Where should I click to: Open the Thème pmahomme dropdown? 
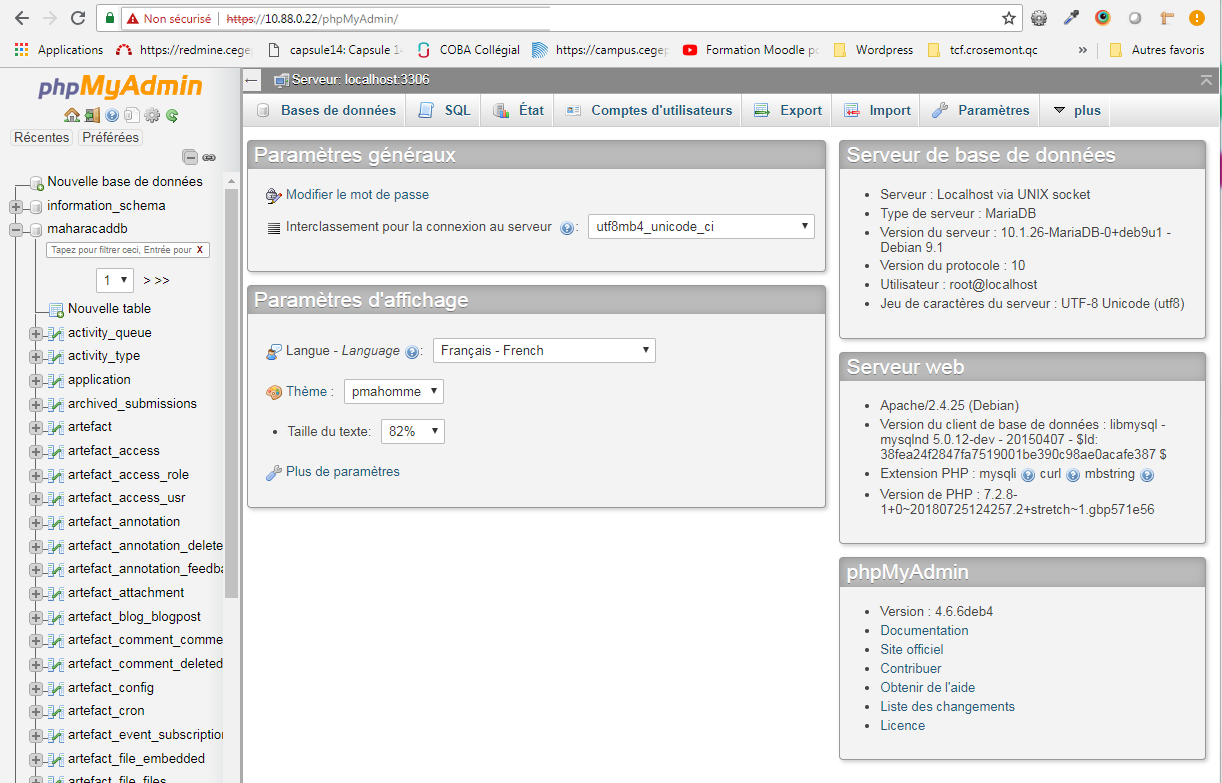(393, 392)
